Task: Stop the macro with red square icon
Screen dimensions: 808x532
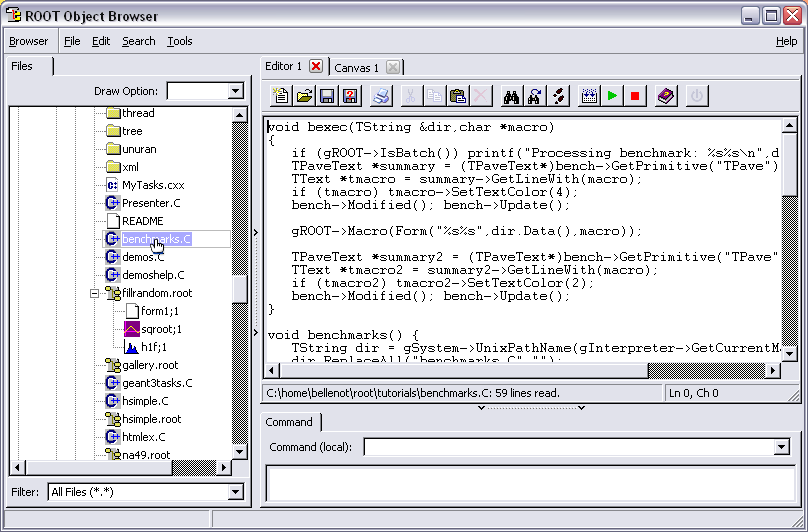Action: (634, 96)
